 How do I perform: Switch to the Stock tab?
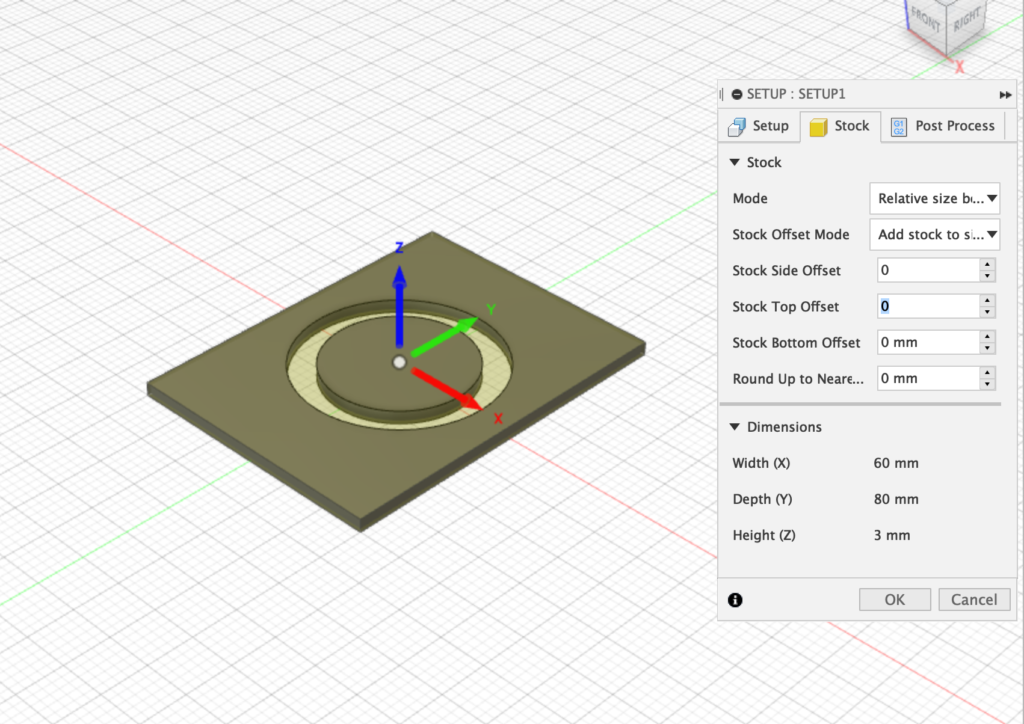coord(840,126)
